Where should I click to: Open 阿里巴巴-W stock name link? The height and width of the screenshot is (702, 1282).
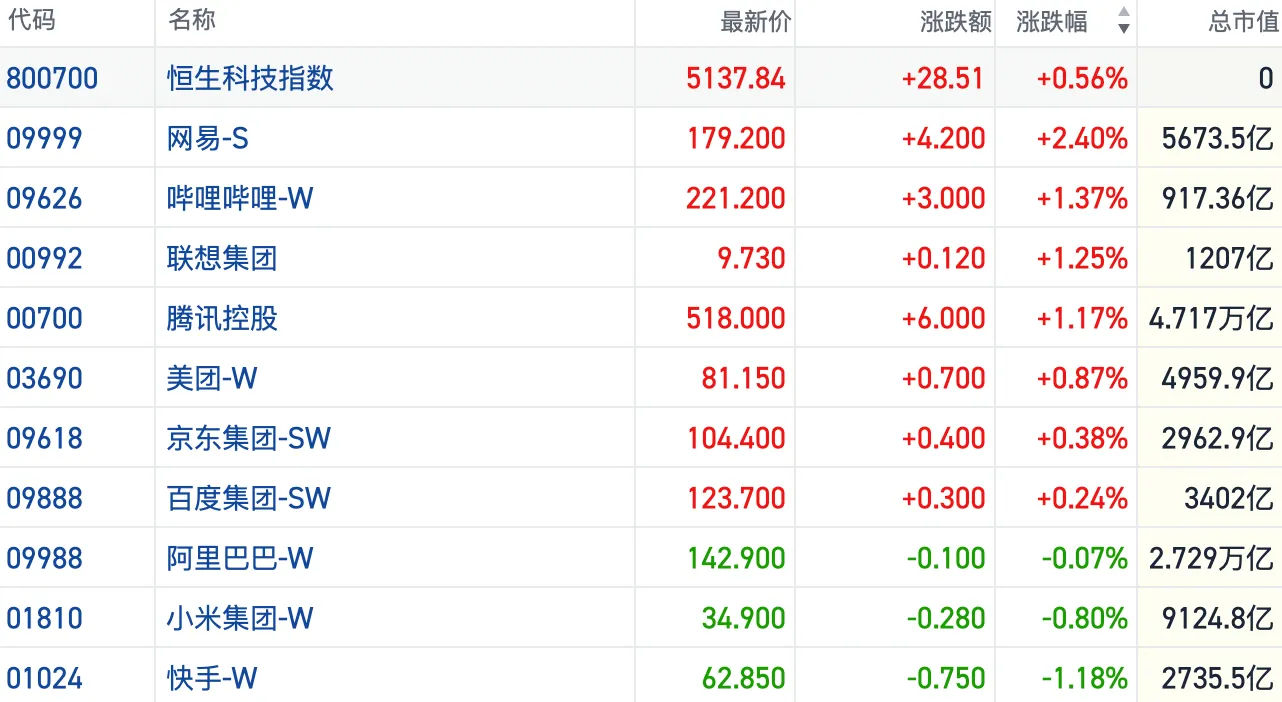[240, 558]
